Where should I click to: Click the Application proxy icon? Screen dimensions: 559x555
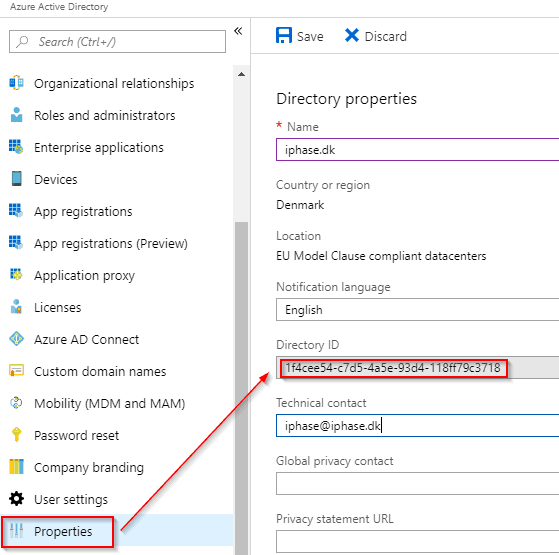point(16,274)
